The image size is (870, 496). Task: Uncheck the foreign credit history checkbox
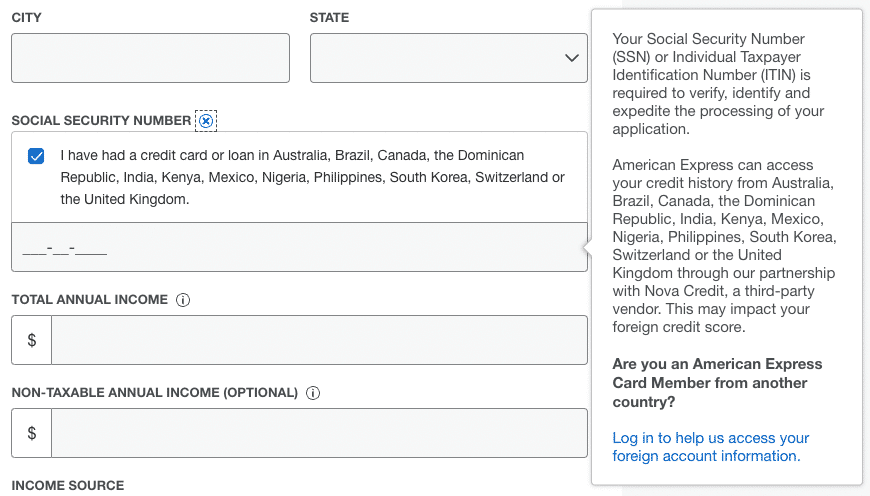(36, 156)
